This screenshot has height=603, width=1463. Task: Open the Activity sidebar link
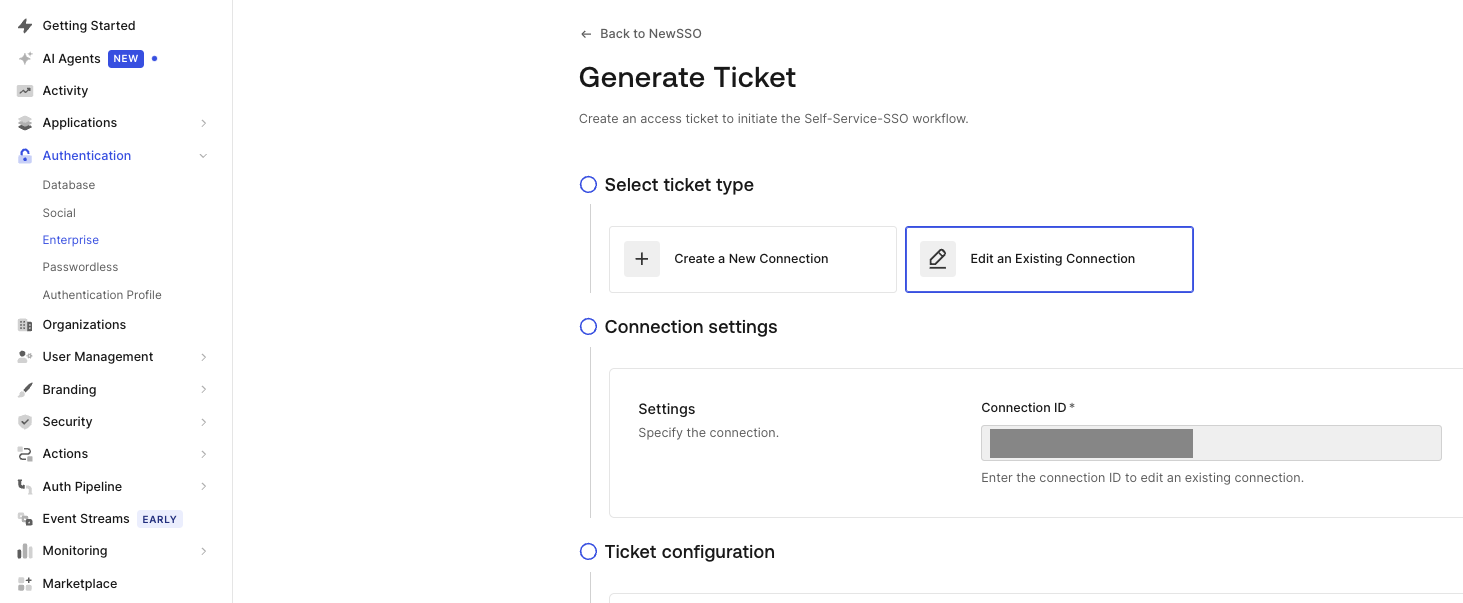tap(65, 91)
